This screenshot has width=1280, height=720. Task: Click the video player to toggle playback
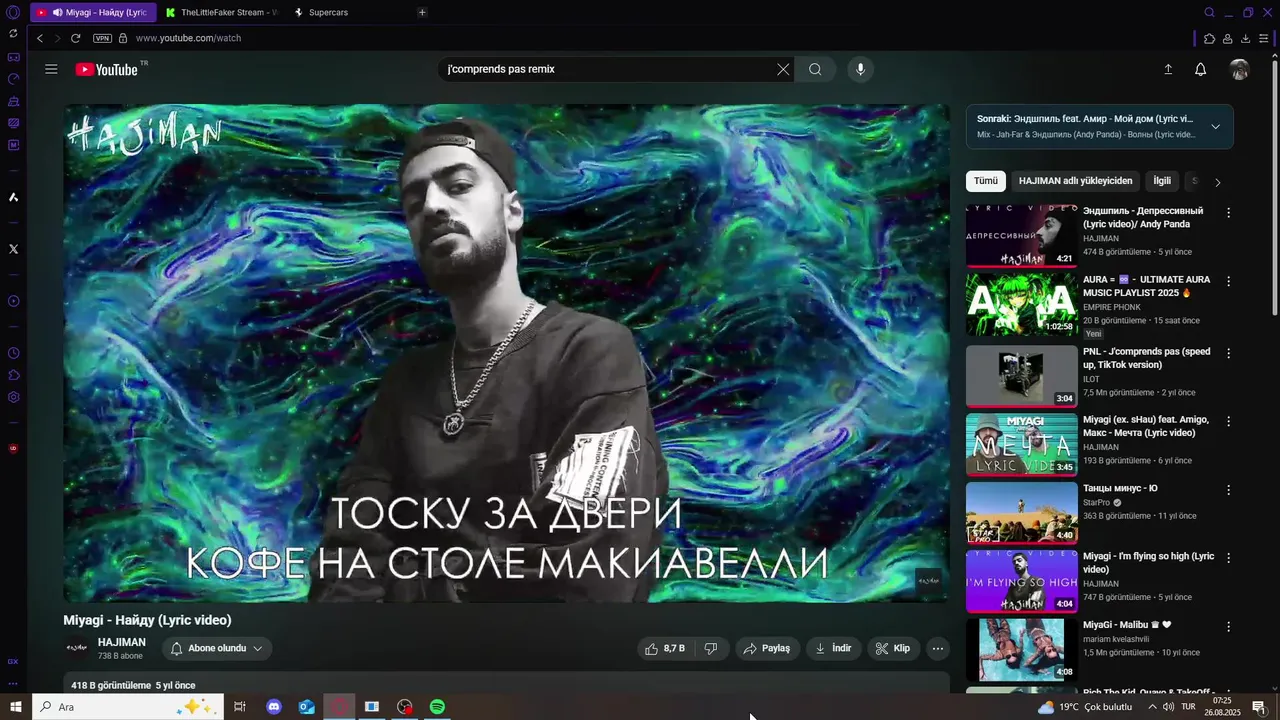[506, 353]
